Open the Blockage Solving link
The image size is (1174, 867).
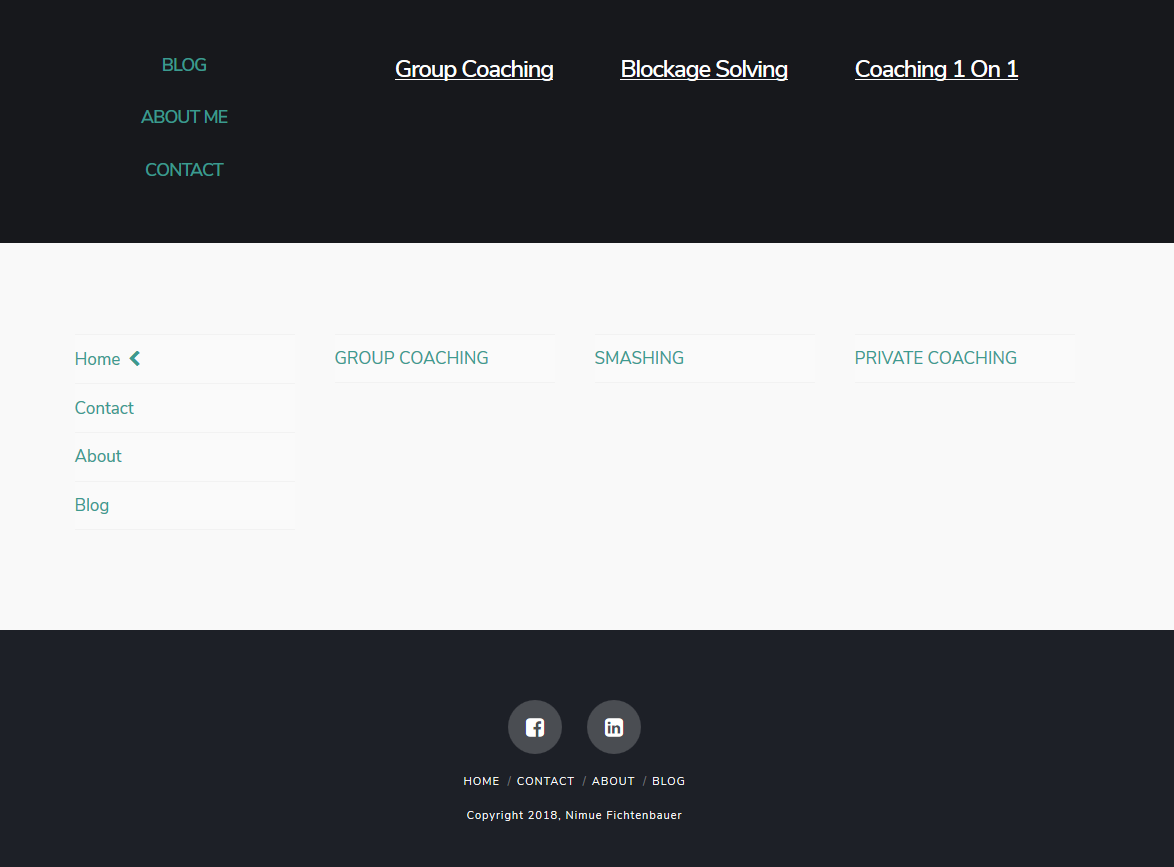point(704,69)
